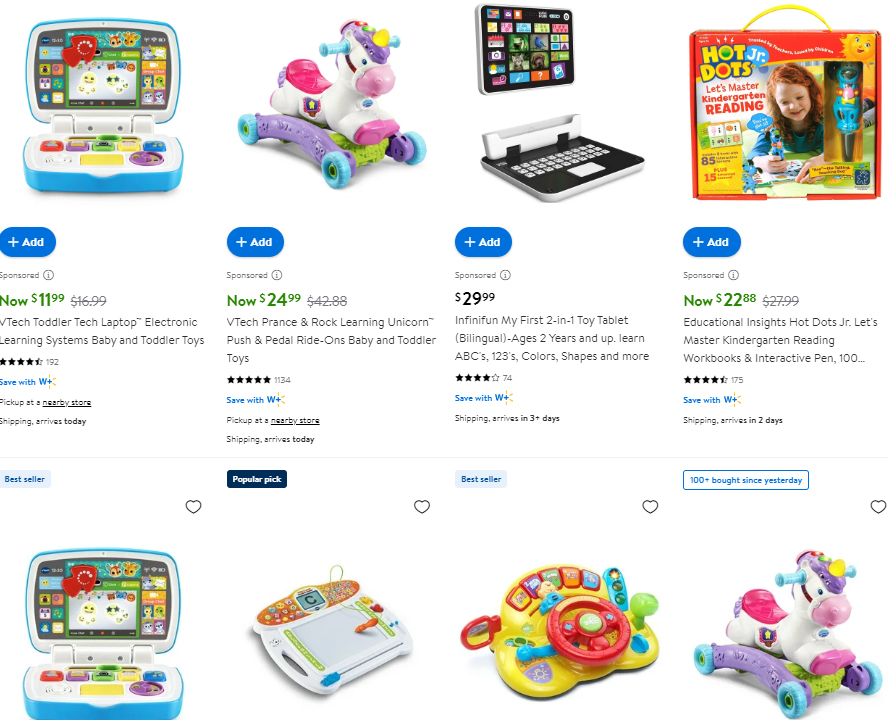Open nearby store link under Toddler Laptop
The height and width of the screenshot is (720, 888).
pyautogui.click(x=67, y=402)
